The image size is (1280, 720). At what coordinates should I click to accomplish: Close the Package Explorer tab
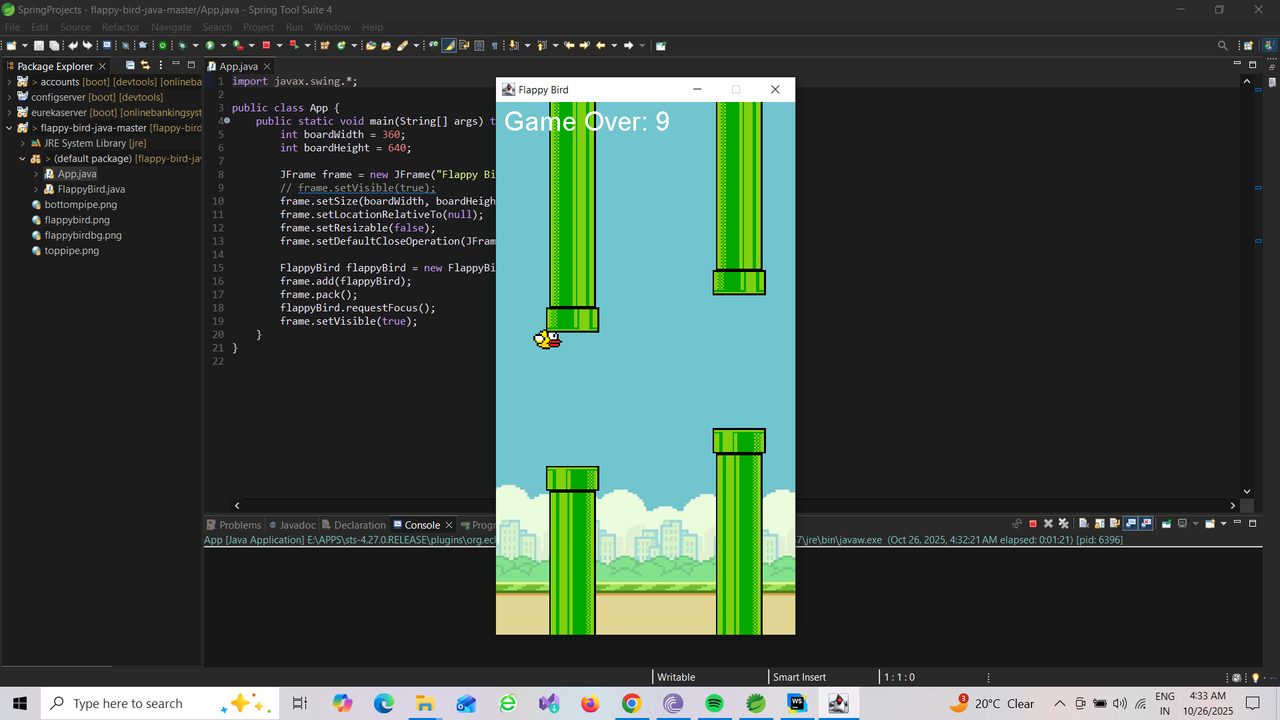point(102,66)
